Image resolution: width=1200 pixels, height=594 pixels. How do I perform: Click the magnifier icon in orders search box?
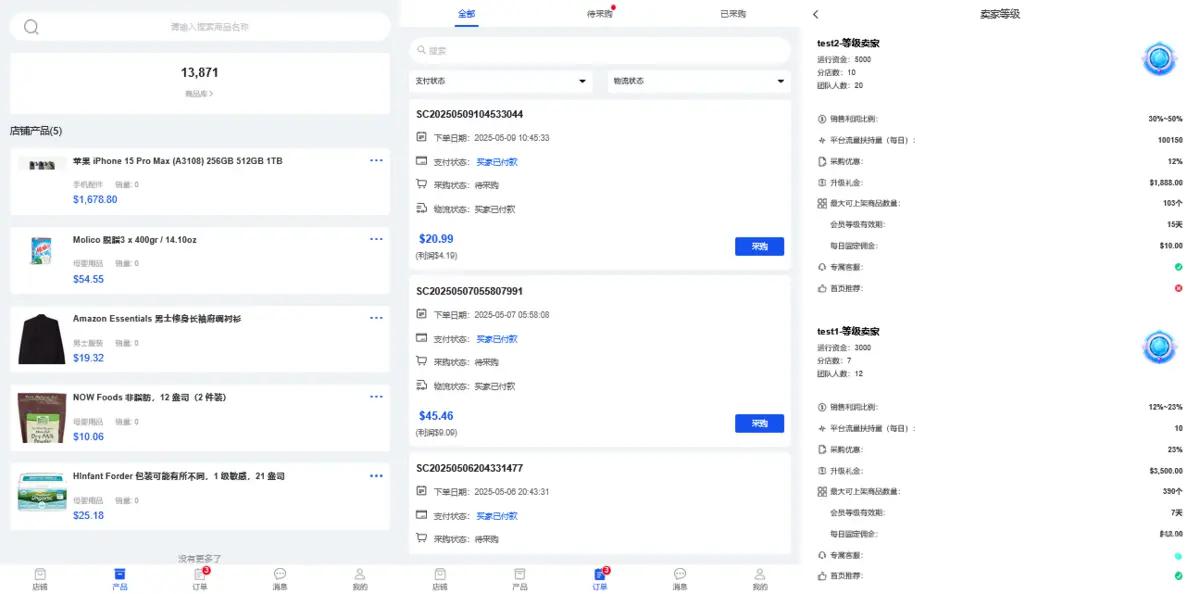point(421,50)
